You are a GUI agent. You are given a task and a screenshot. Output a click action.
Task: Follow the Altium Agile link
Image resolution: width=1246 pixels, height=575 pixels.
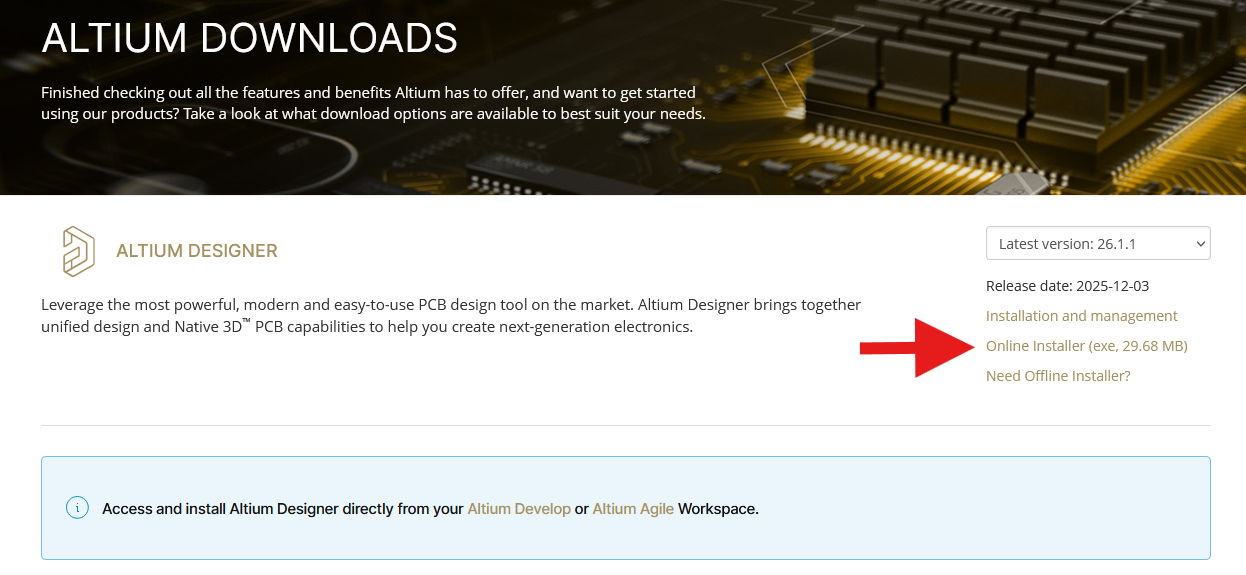pyautogui.click(x=633, y=509)
